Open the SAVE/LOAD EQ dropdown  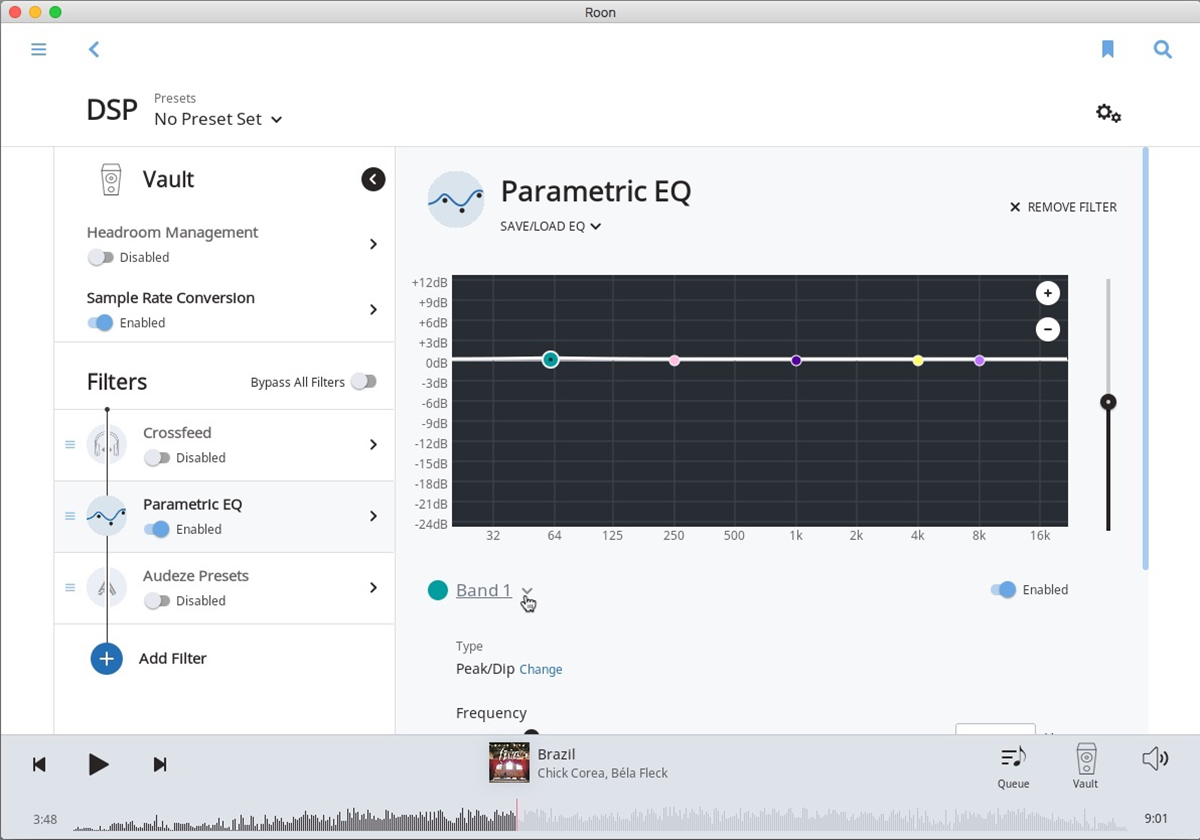(551, 226)
